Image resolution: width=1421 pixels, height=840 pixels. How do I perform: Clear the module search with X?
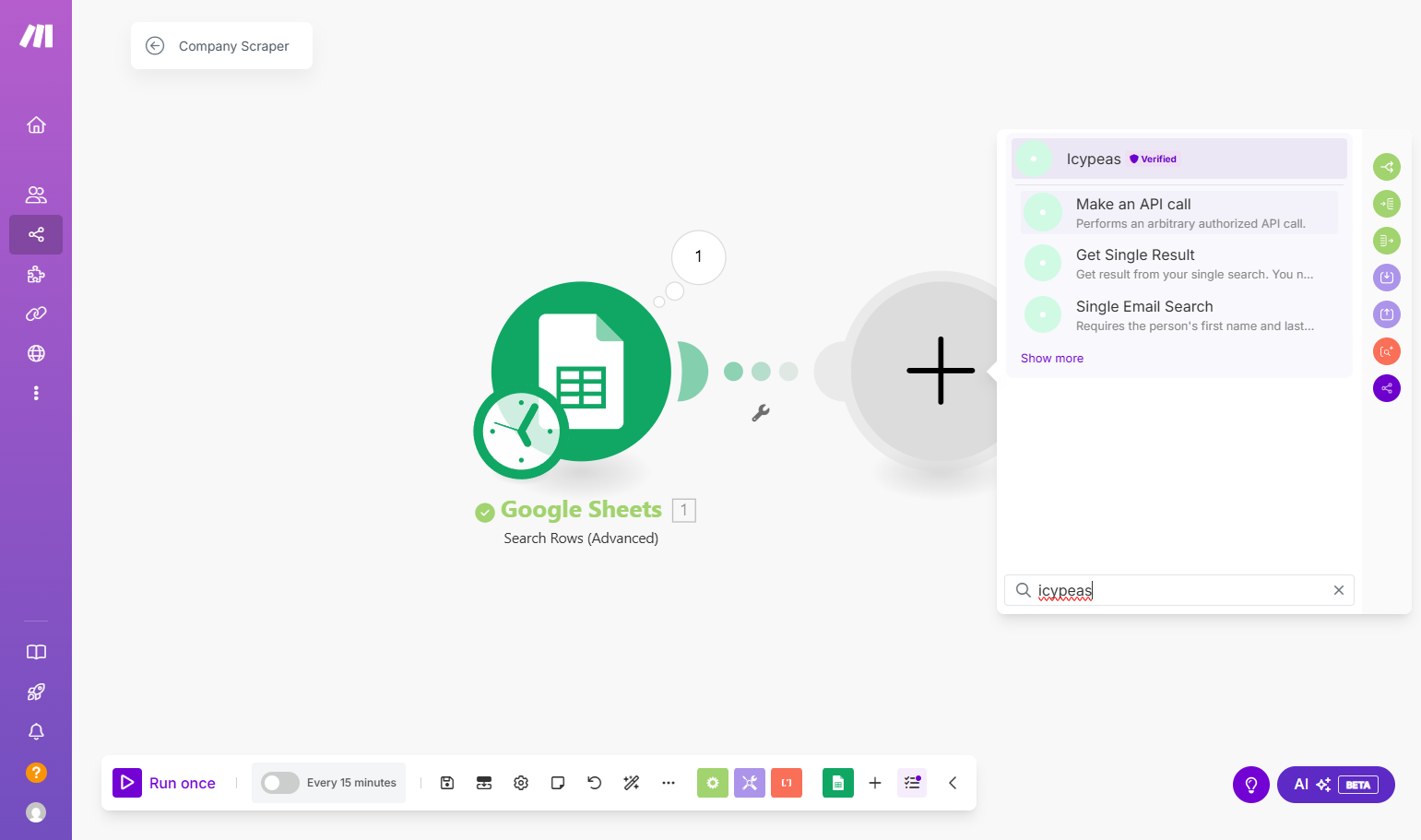[x=1339, y=590]
